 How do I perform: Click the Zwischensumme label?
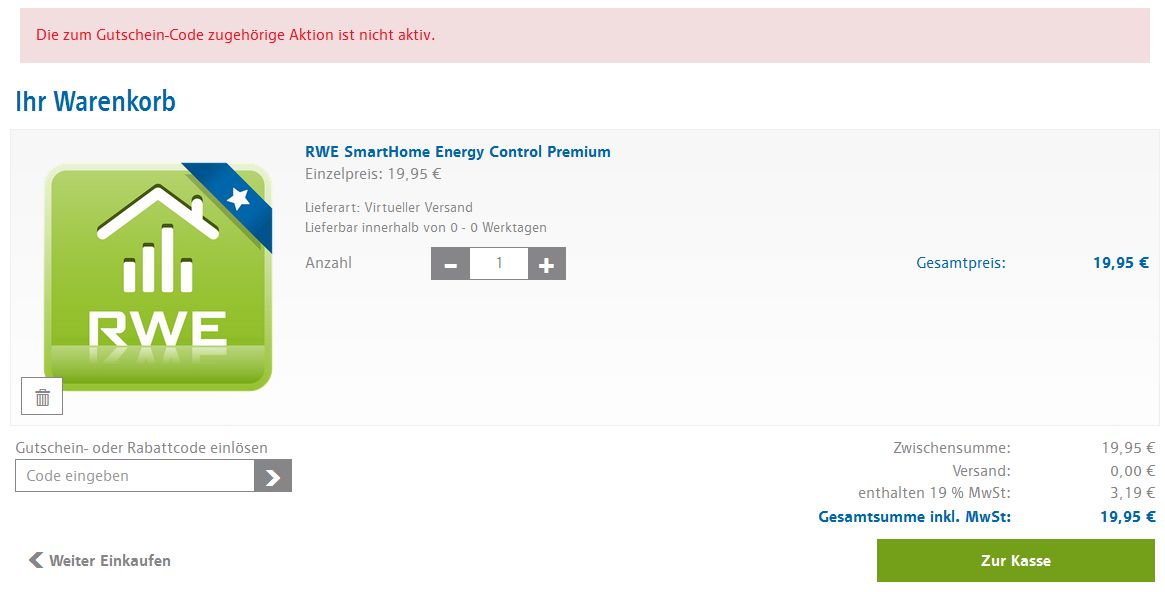point(952,448)
